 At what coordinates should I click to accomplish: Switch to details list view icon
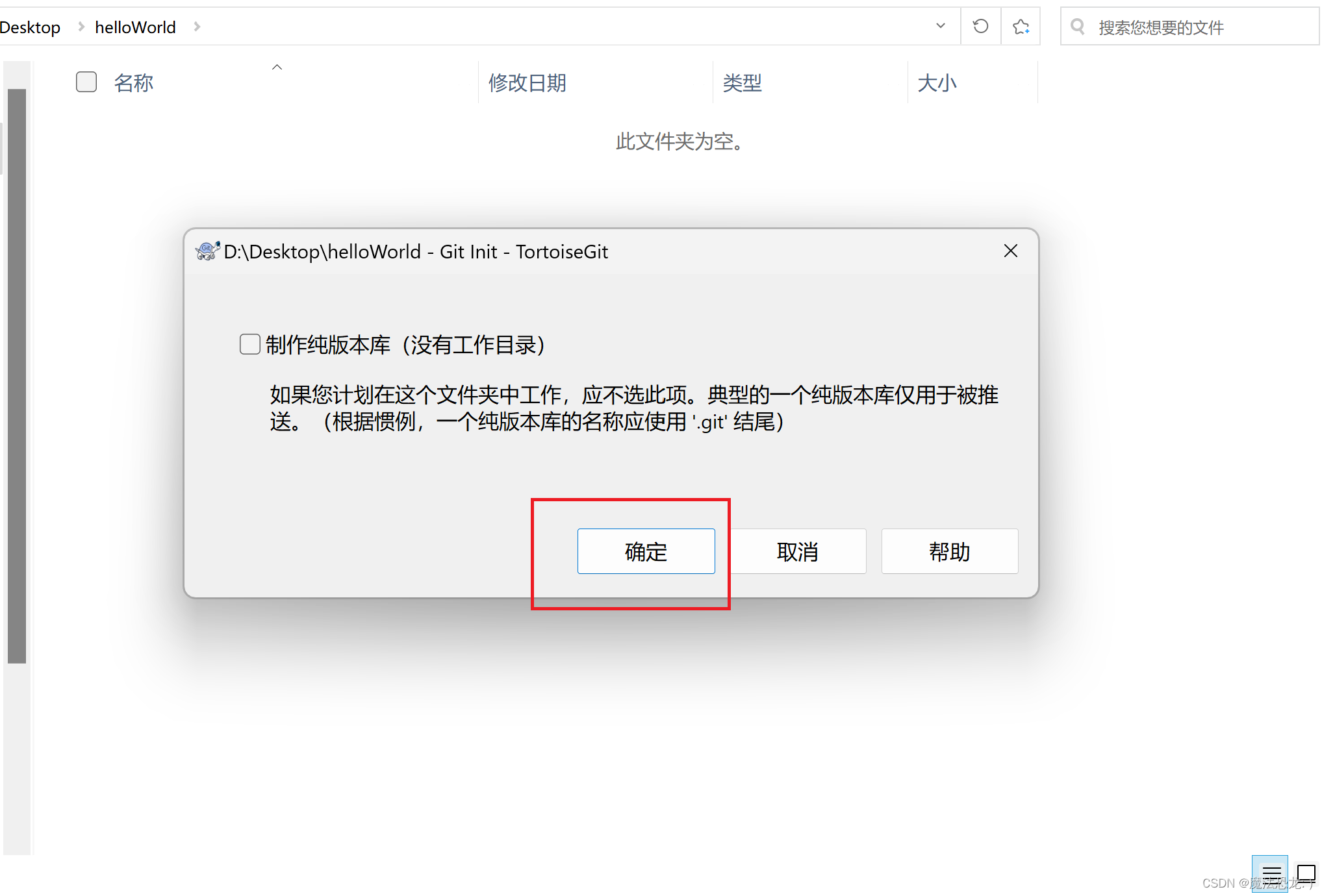click(1271, 873)
